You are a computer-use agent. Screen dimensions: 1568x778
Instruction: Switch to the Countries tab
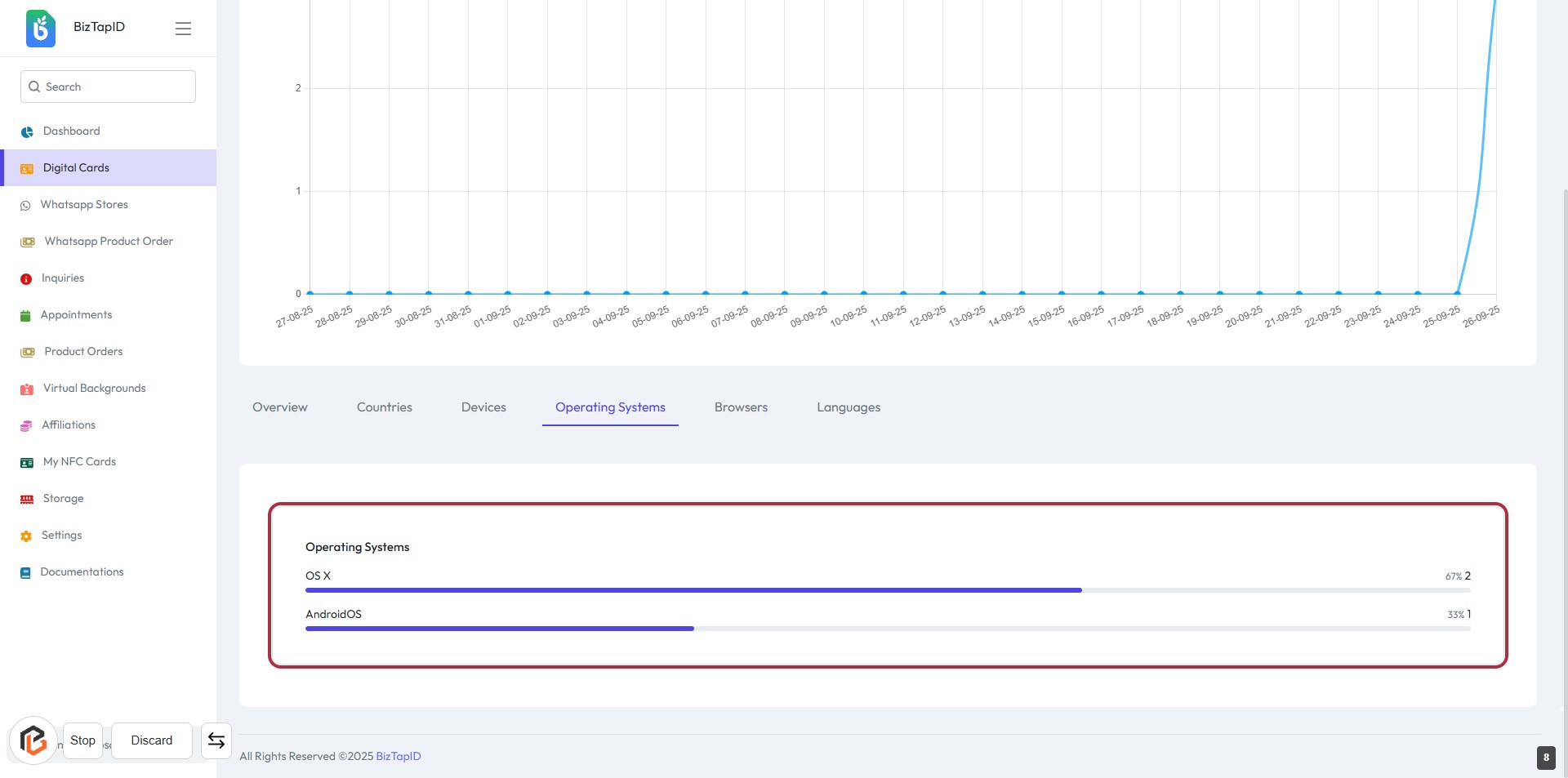384,407
